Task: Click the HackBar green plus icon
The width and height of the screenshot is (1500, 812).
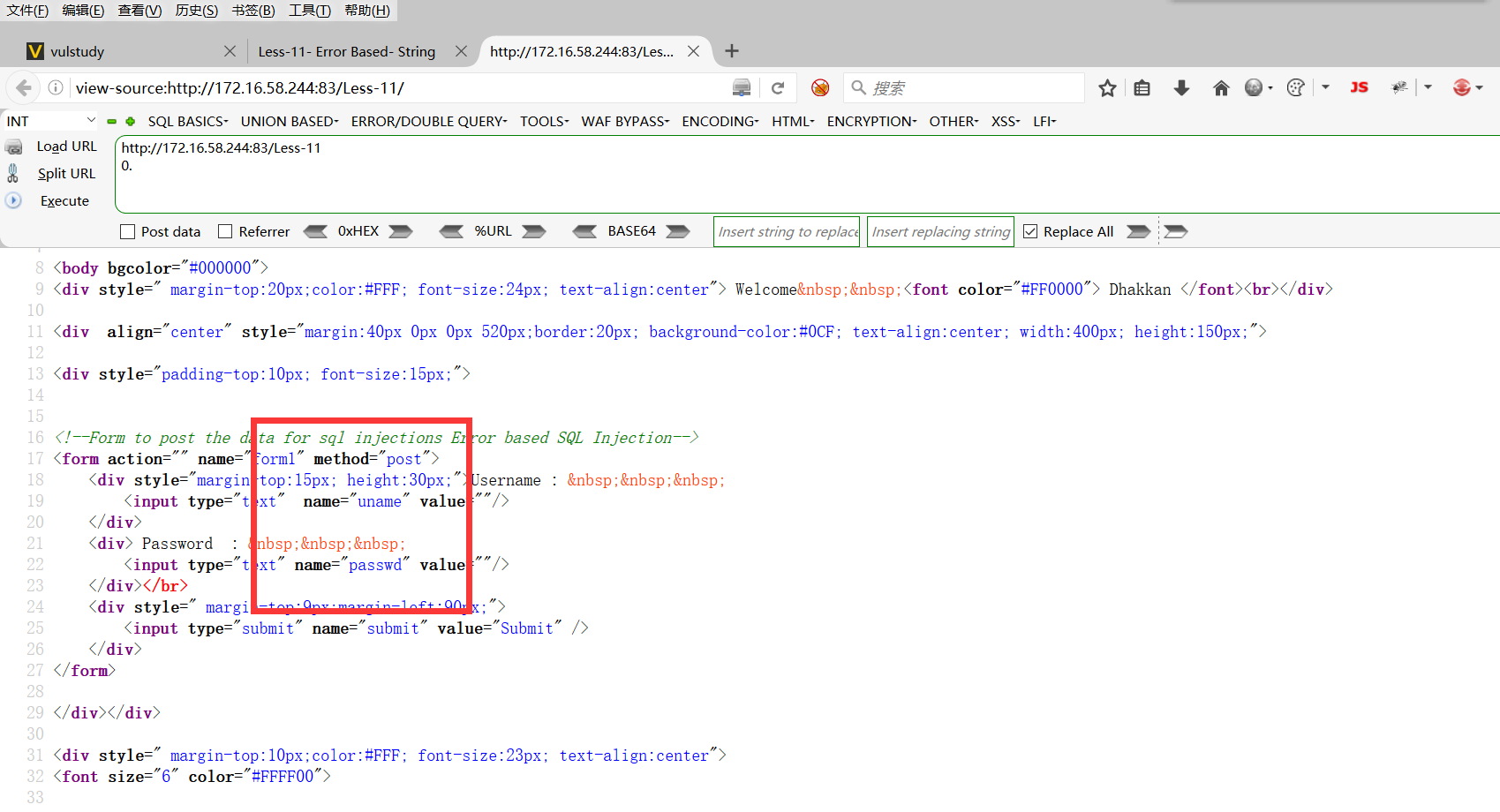Action: 131,121
